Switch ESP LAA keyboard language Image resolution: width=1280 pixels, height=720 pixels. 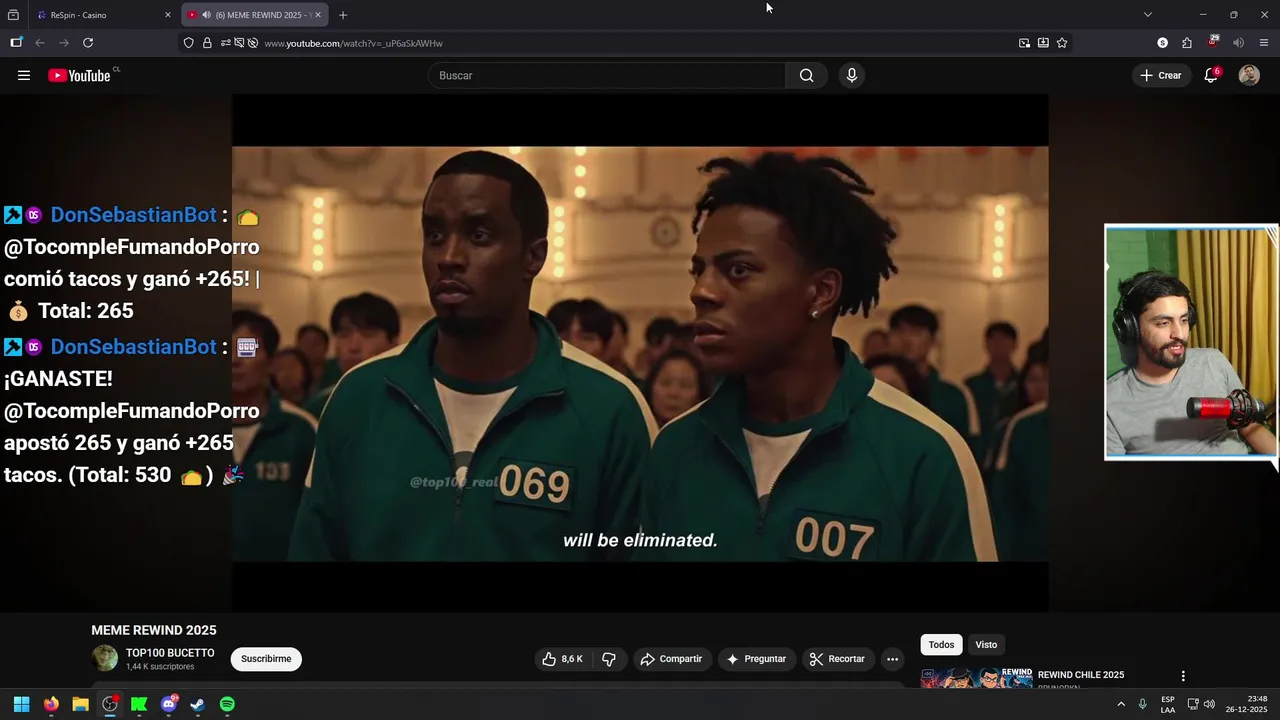pyautogui.click(x=1168, y=704)
